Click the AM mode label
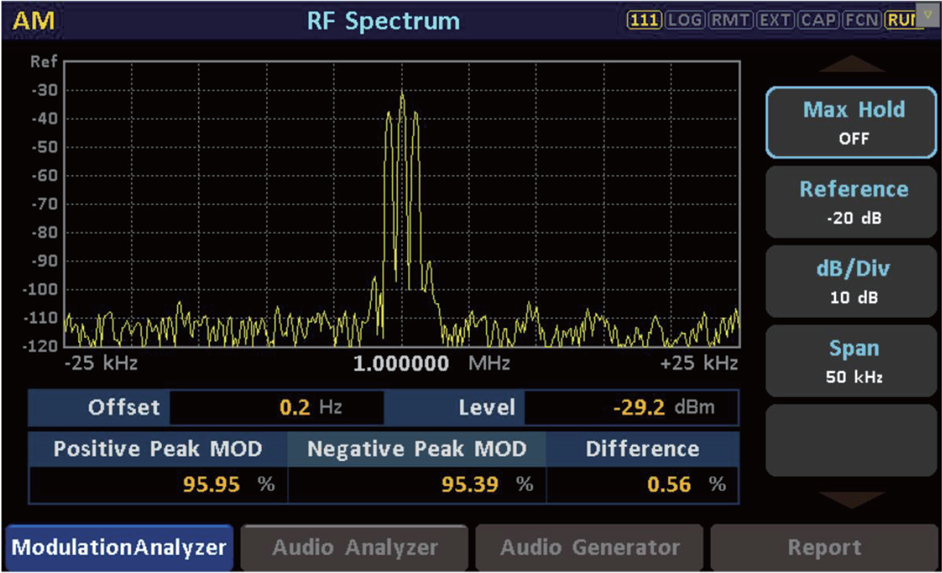The height and width of the screenshot is (573, 942). [34, 21]
